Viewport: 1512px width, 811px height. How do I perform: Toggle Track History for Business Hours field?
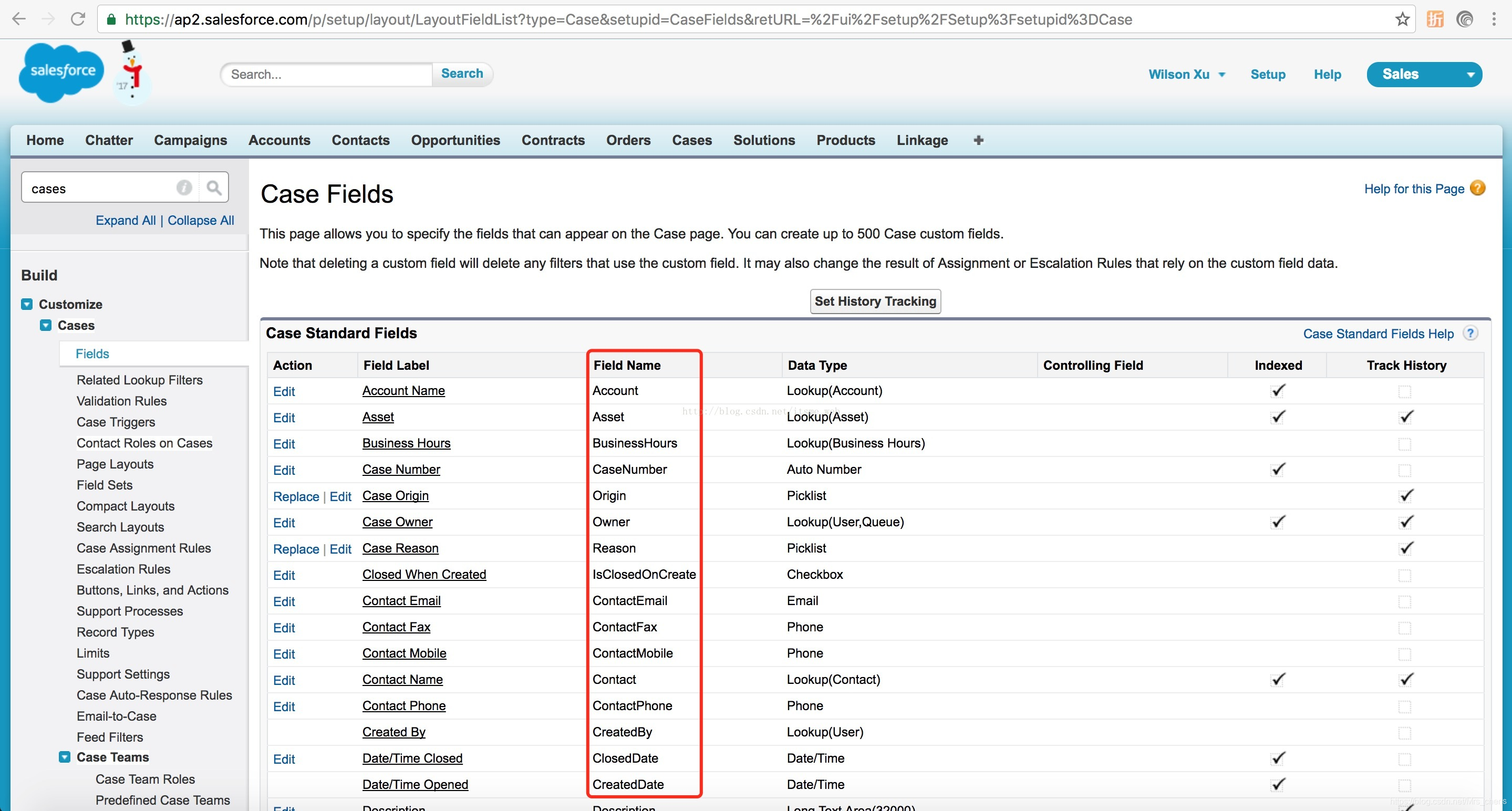pyautogui.click(x=1405, y=442)
